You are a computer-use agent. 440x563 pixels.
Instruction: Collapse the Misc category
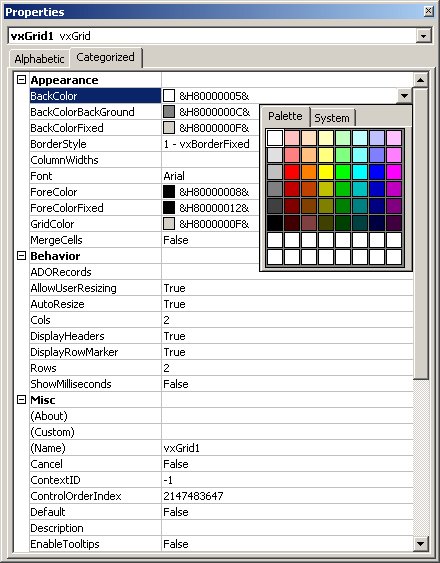[22, 400]
